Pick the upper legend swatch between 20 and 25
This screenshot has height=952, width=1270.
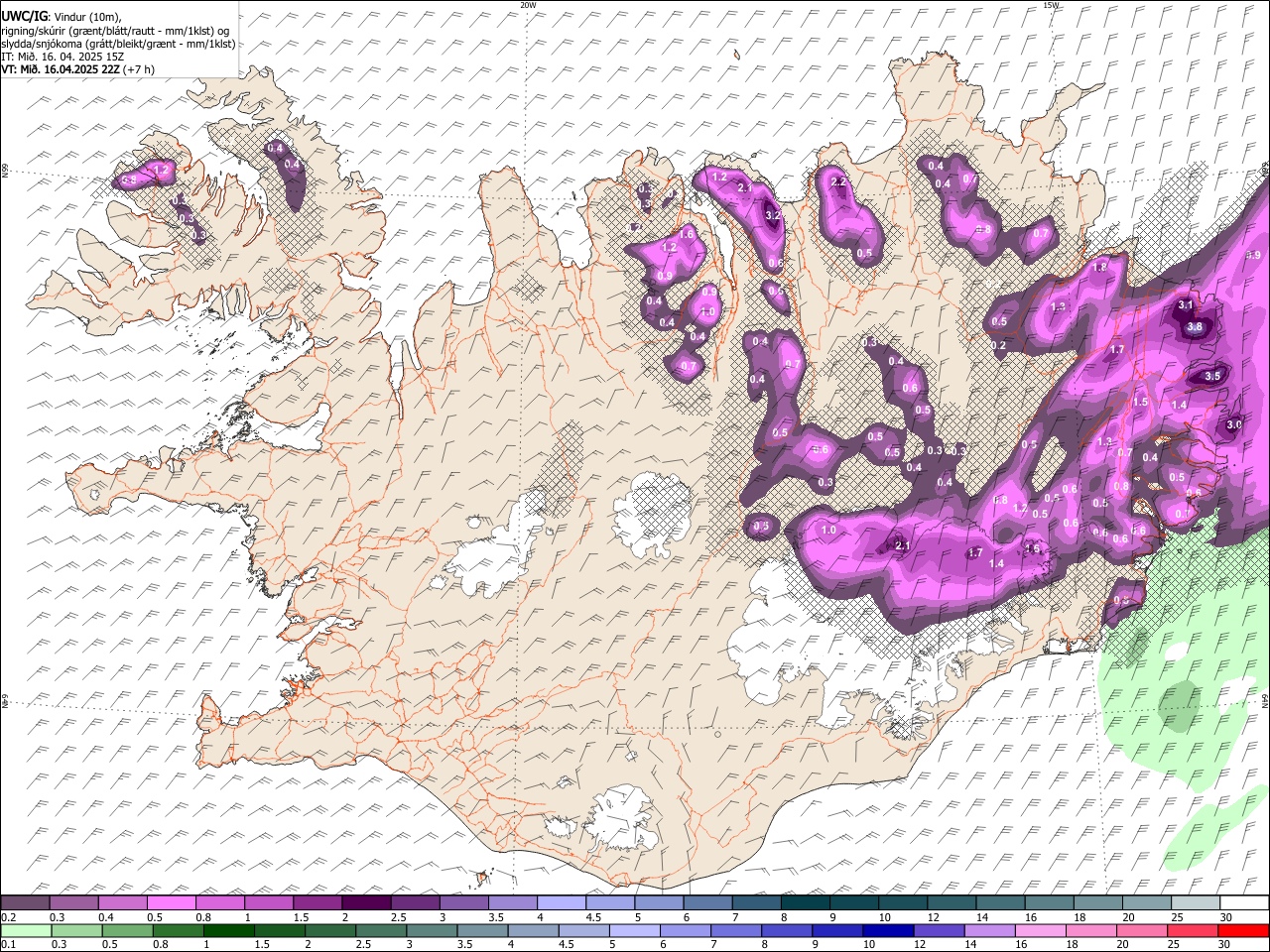pos(1147,903)
